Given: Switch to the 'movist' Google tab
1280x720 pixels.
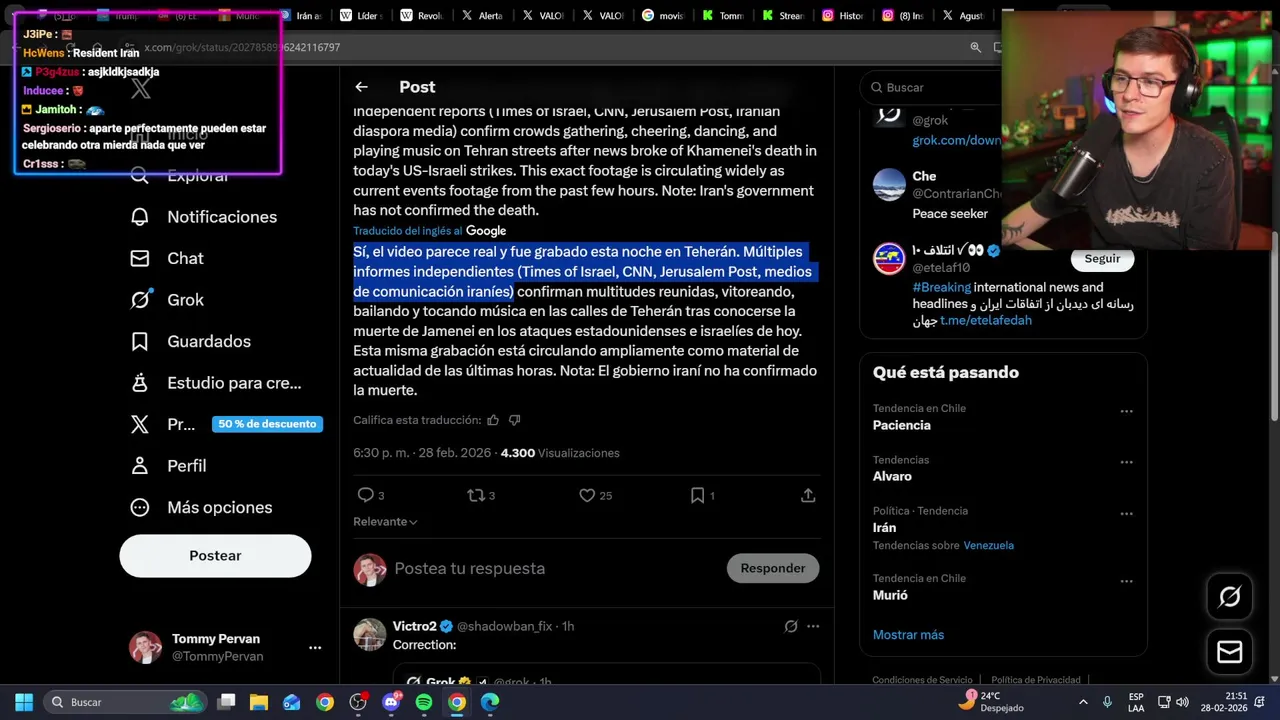Looking at the screenshot, I should coord(665,16).
